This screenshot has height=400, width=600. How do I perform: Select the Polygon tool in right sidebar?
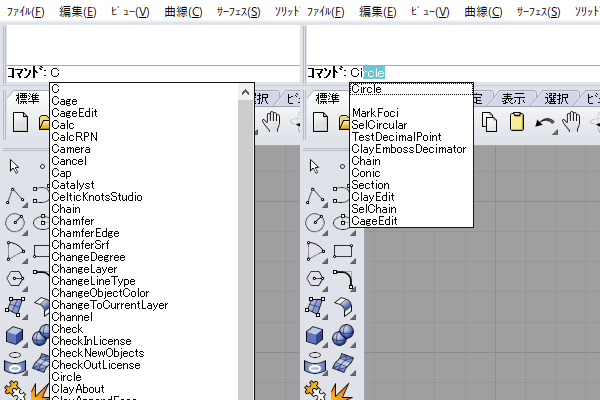[x=316, y=277]
